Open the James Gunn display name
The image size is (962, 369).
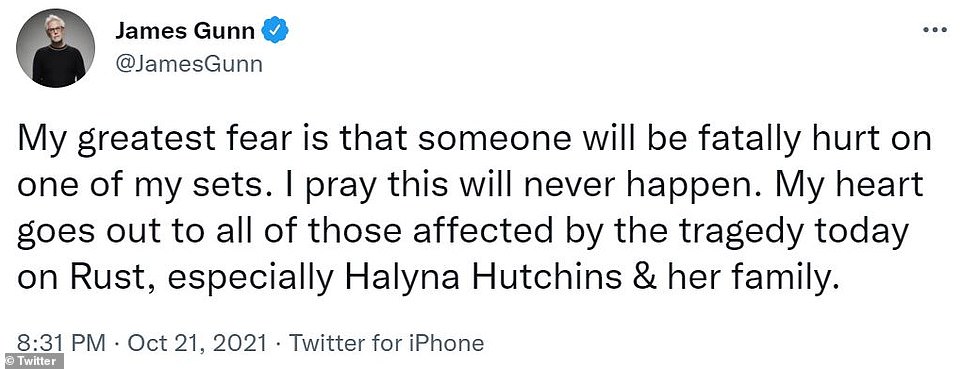(x=185, y=31)
